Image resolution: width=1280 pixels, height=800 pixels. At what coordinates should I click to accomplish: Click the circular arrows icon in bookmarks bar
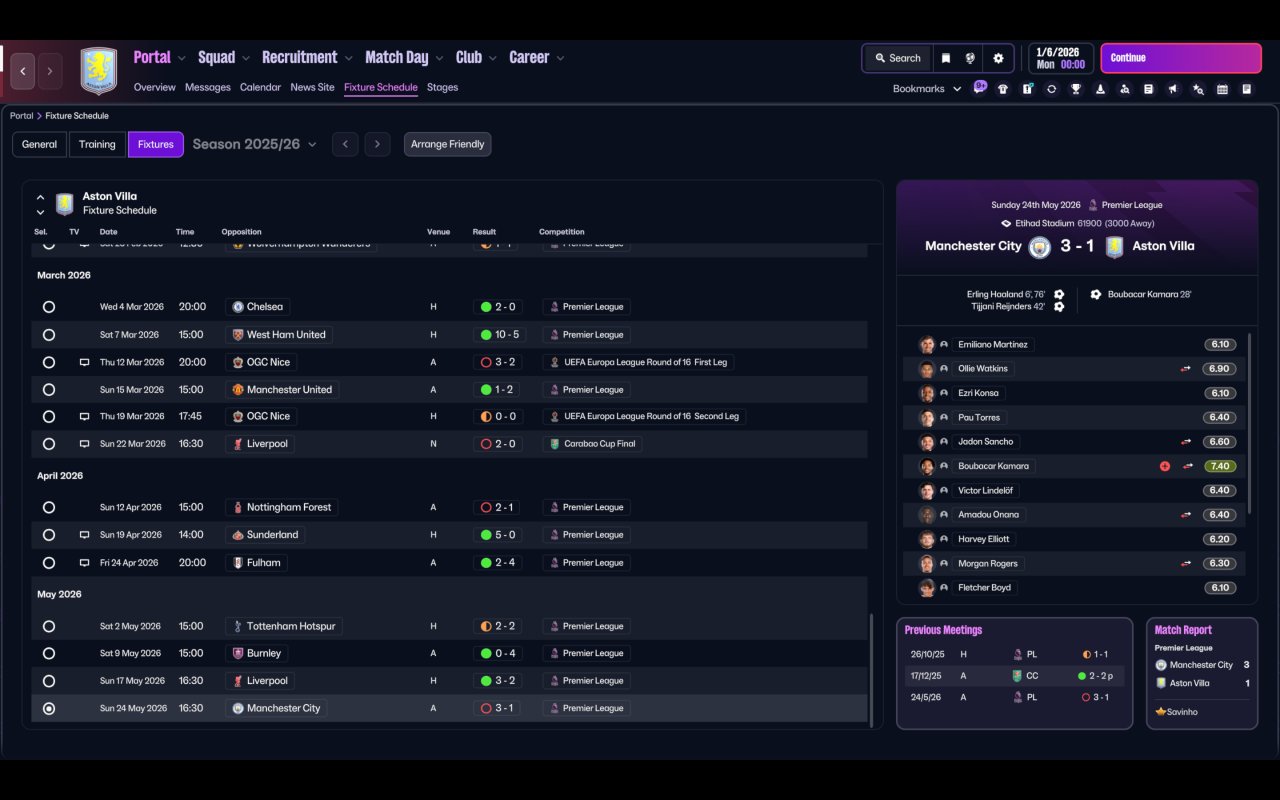click(x=1051, y=89)
